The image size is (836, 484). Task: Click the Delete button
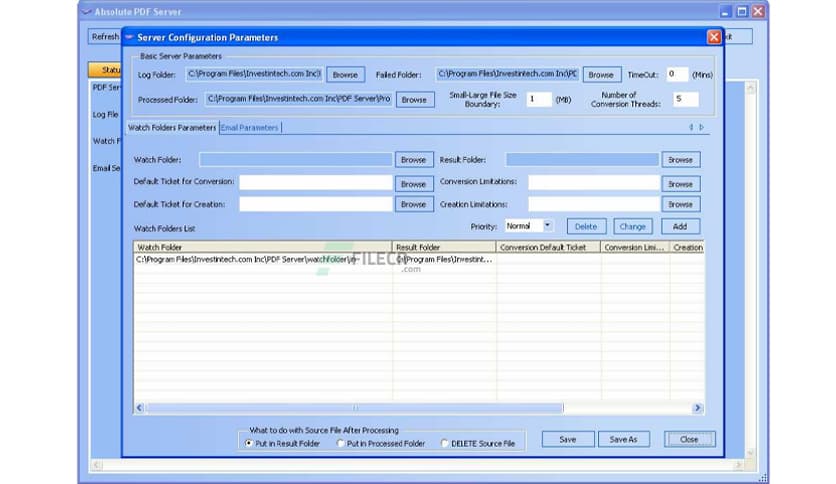click(x=586, y=227)
